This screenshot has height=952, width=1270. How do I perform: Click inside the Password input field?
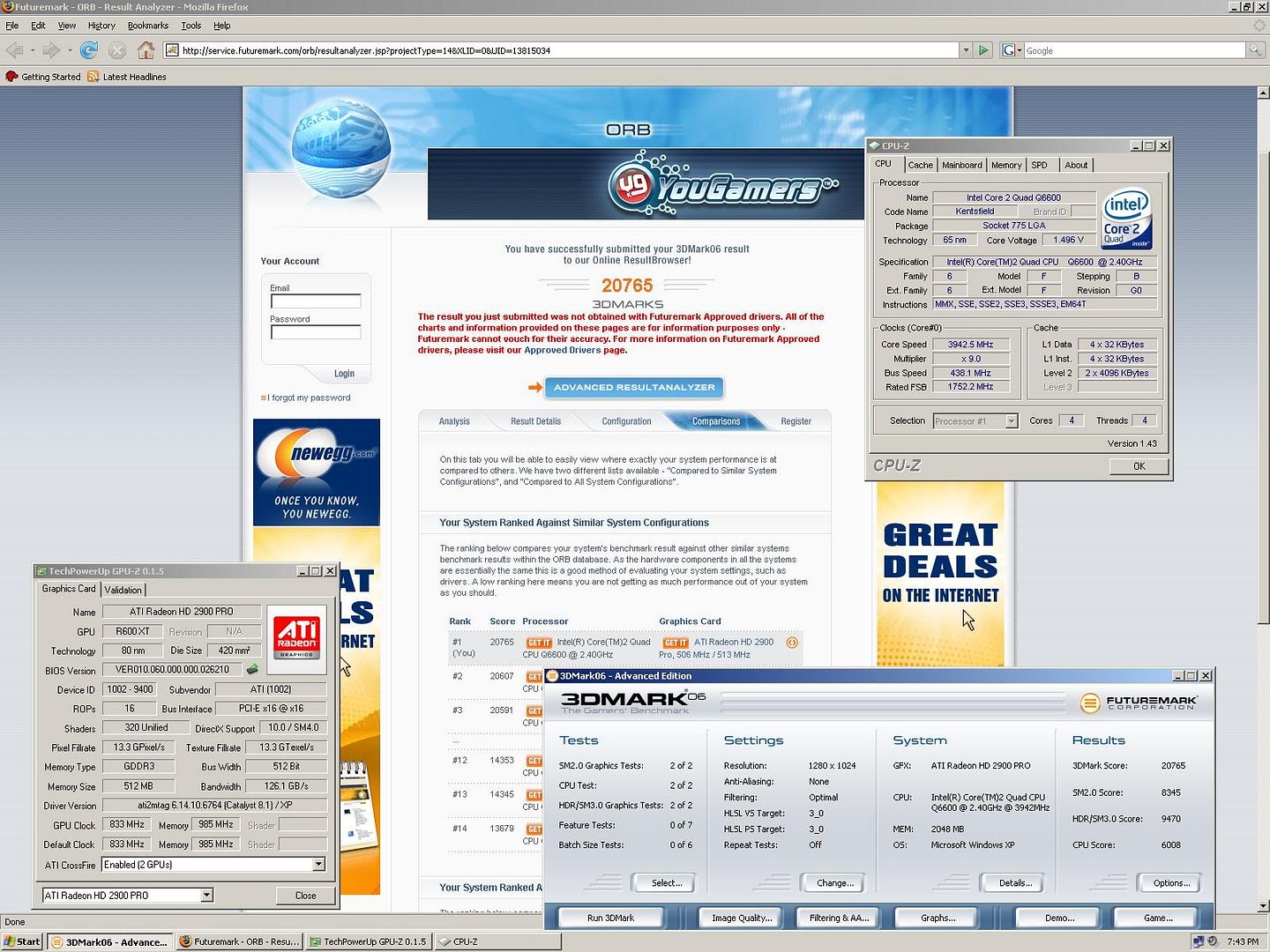(316, 332)
